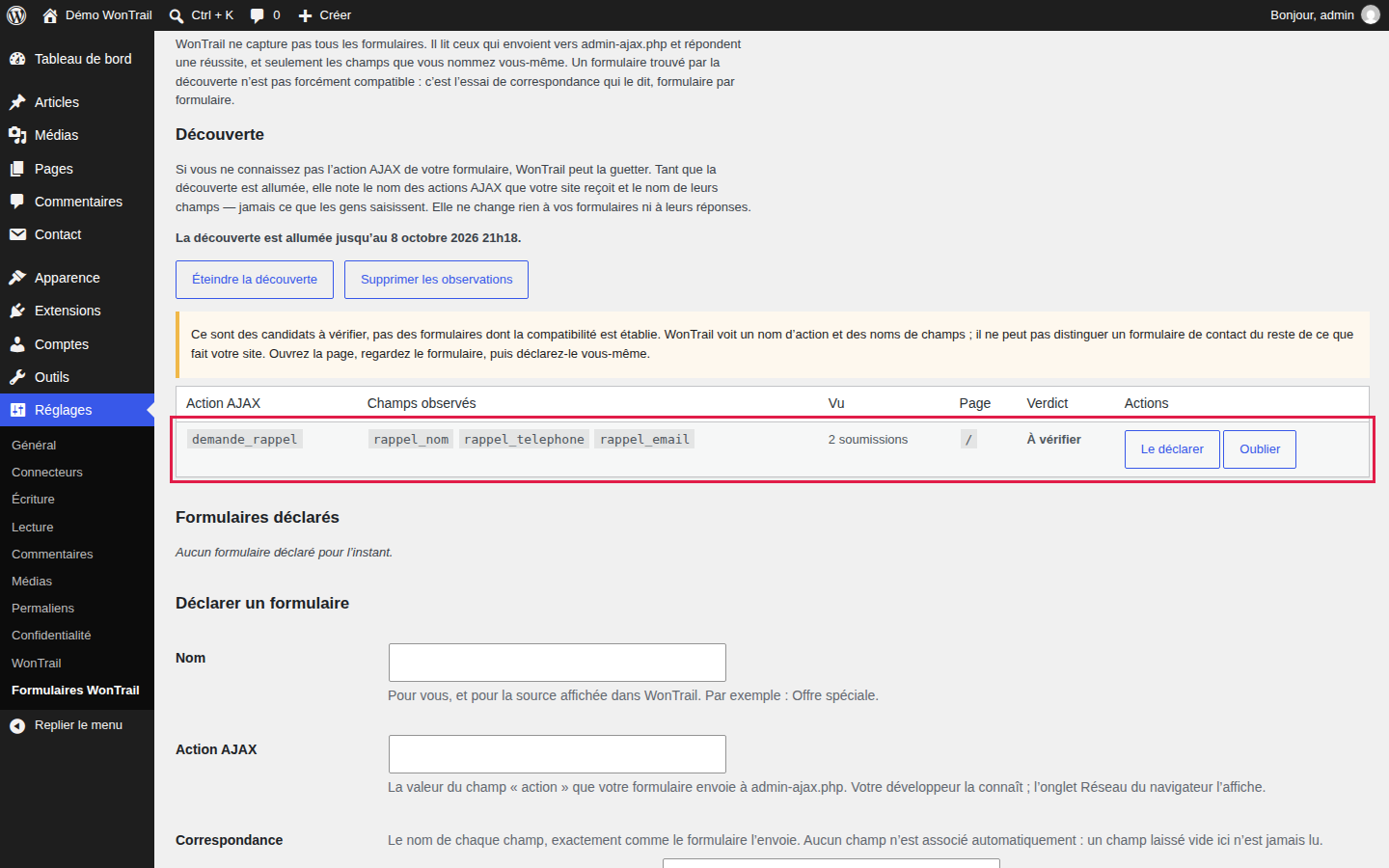Click the demande_rappel action code
Screen dimensions: 1389x868
(245, 440)
